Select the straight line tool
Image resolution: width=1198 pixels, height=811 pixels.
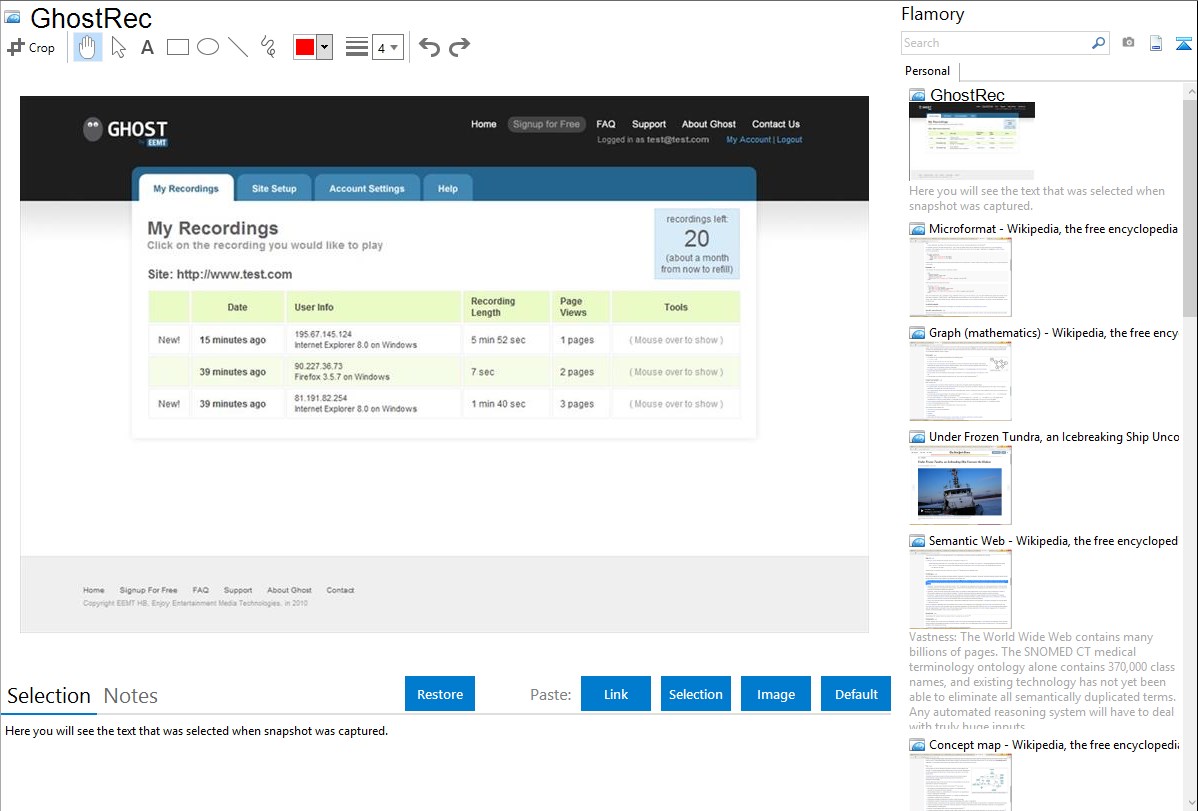(x=238, y=47)
